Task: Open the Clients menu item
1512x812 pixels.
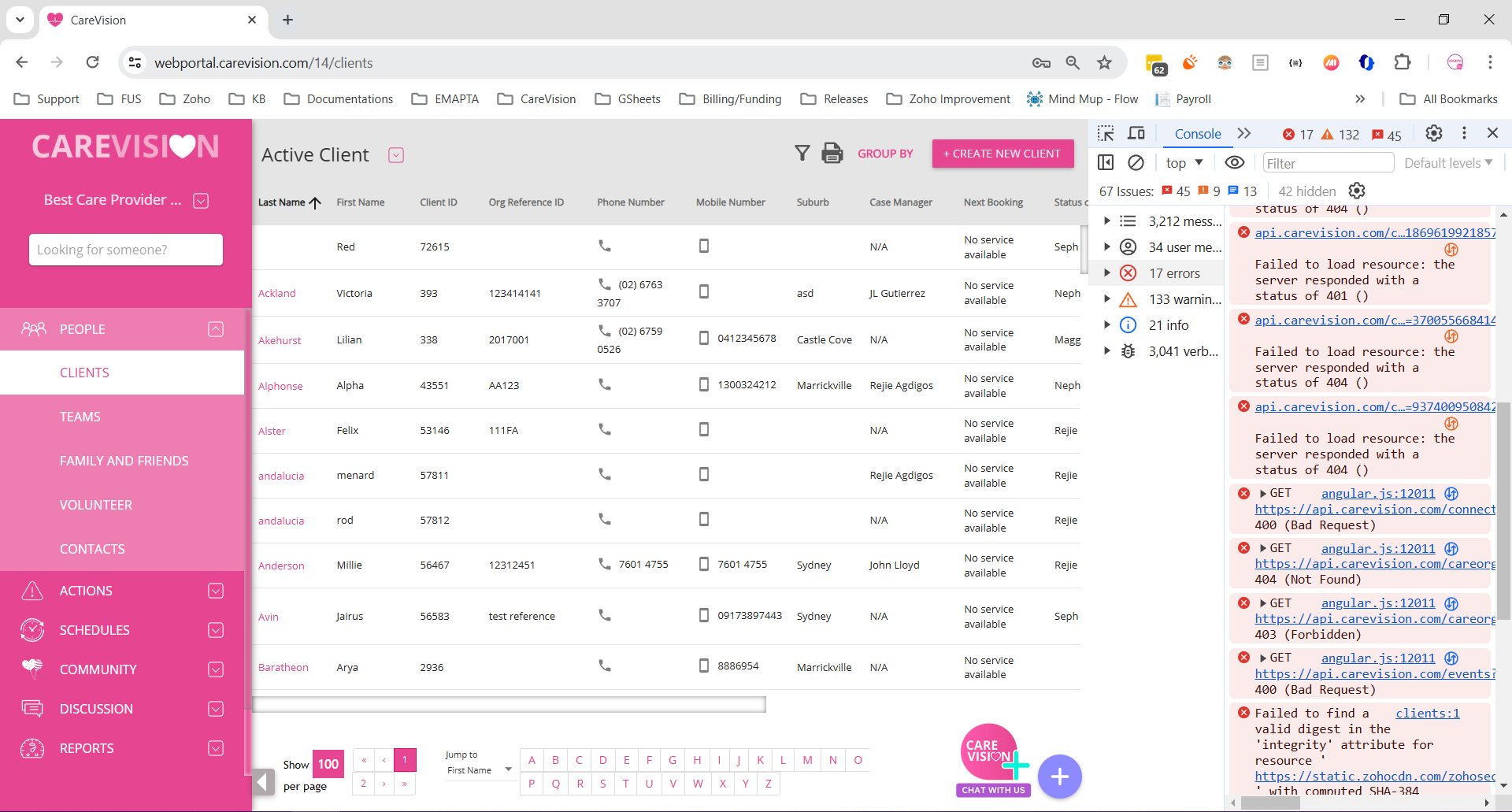Action: click(122, 373)
